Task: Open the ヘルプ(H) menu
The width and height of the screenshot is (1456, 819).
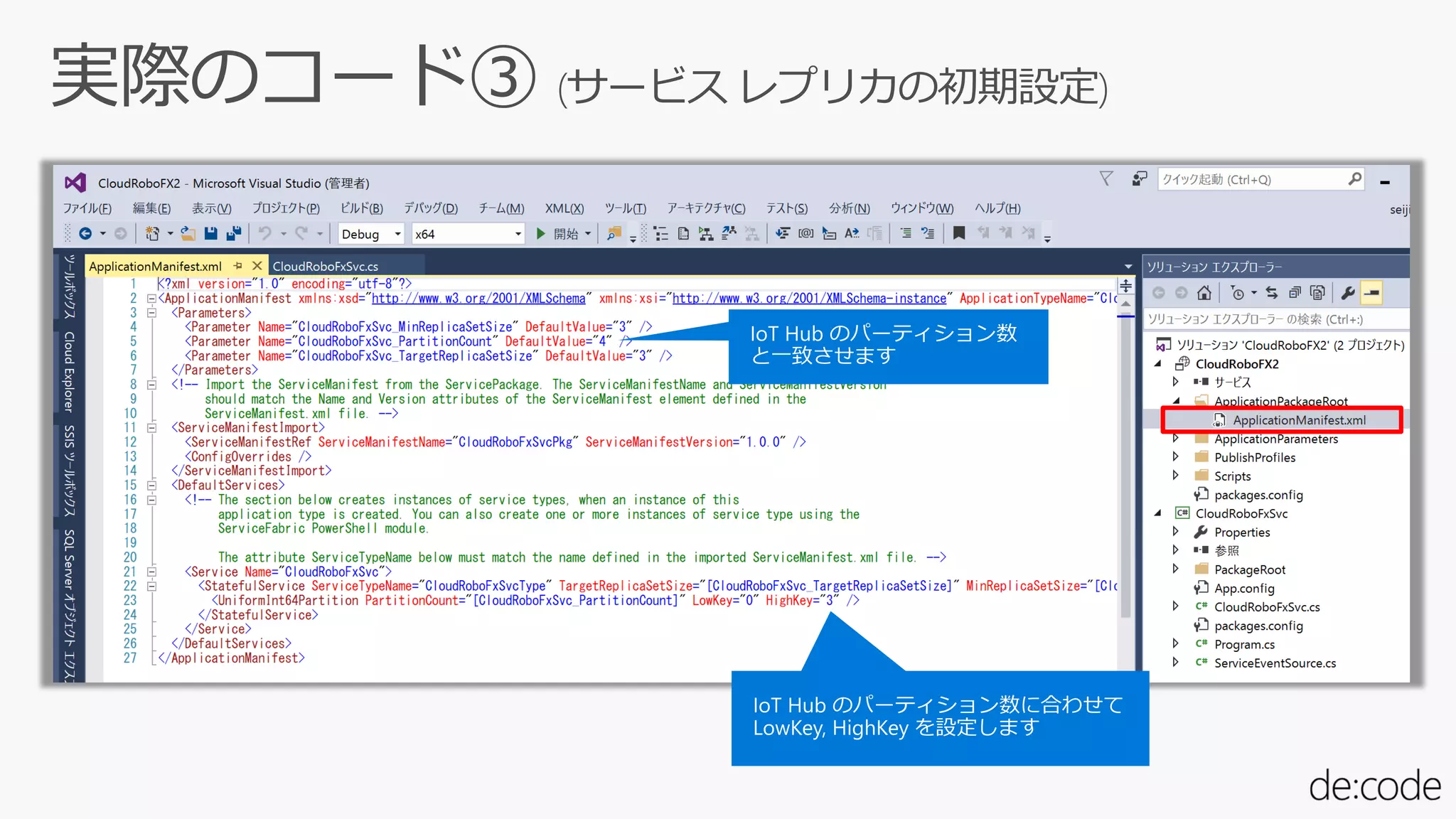Action: click(x=997, y=208)
